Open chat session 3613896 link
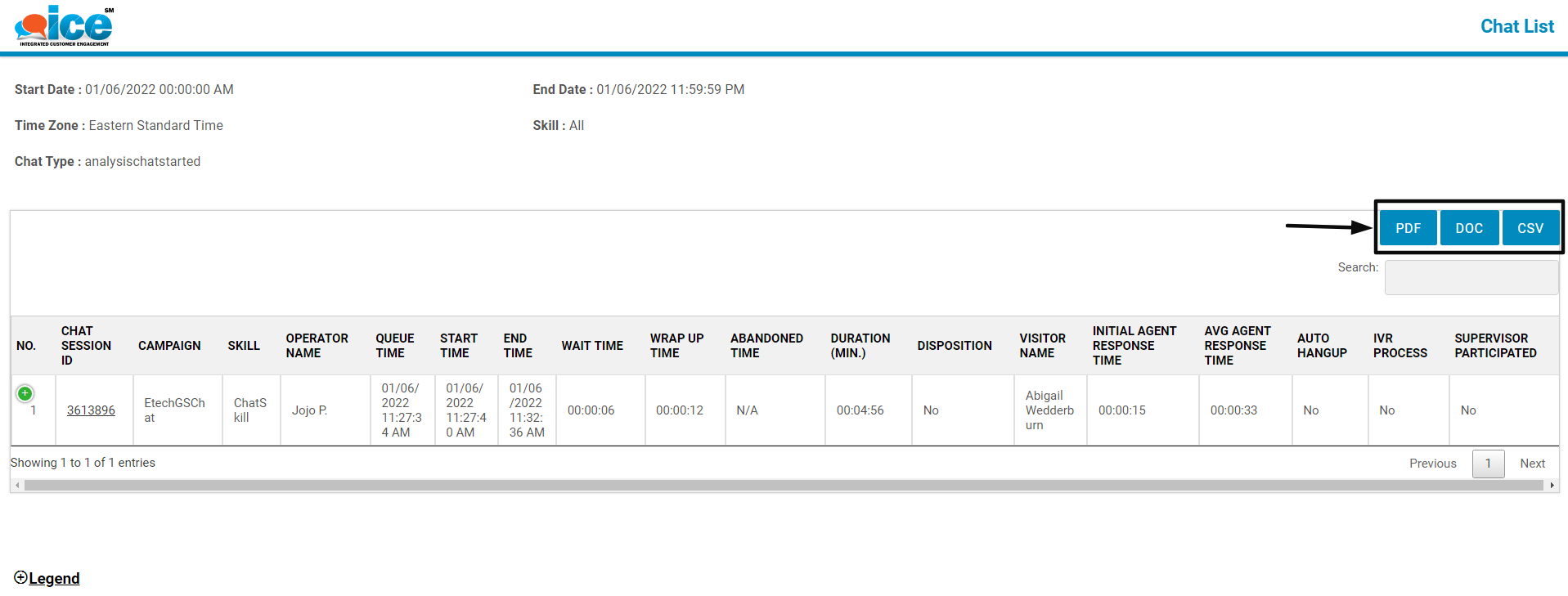Screen dimensions: 1568x596 91,410
